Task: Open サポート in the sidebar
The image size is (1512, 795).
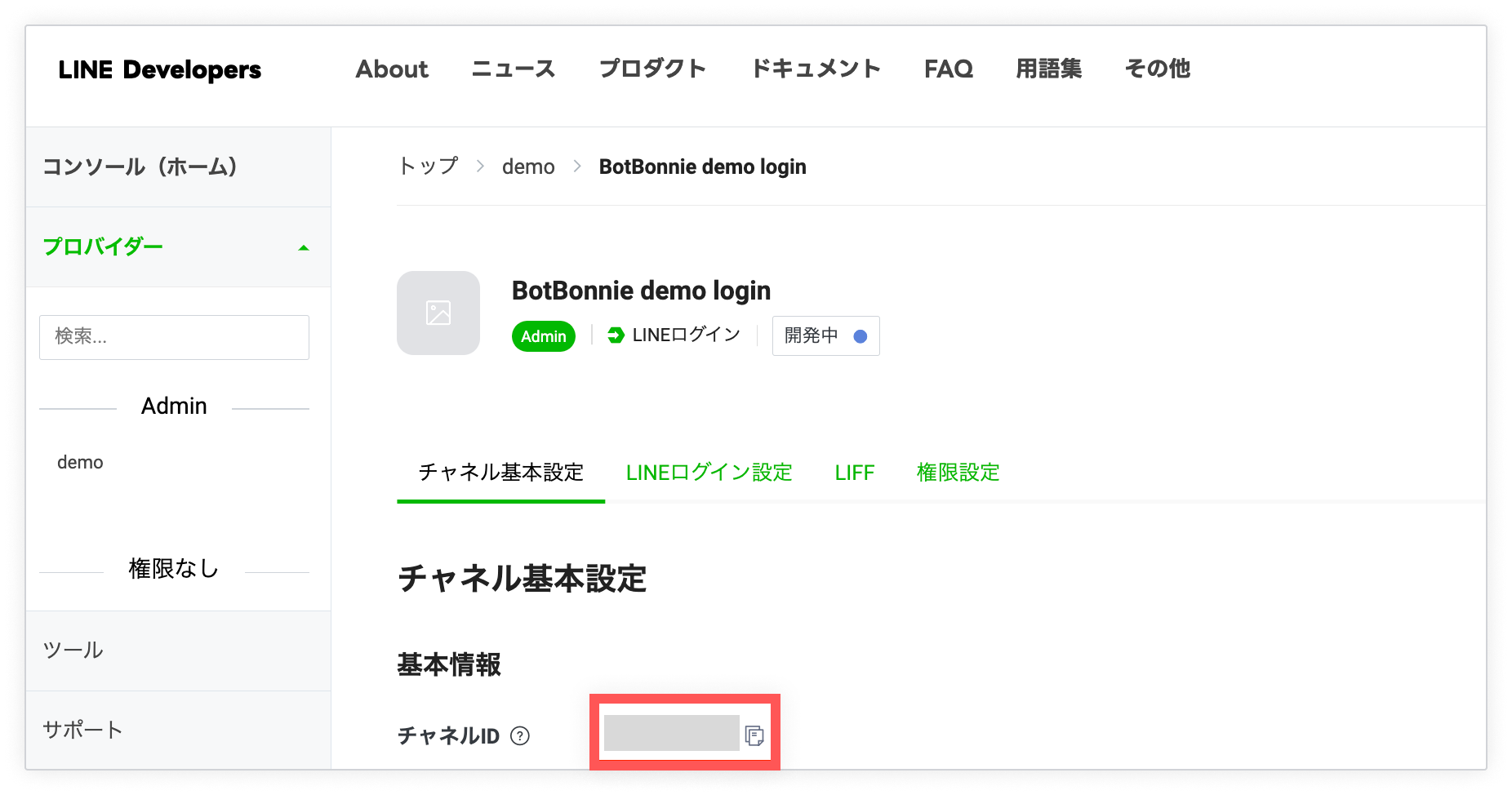Action: pos(178,730)
